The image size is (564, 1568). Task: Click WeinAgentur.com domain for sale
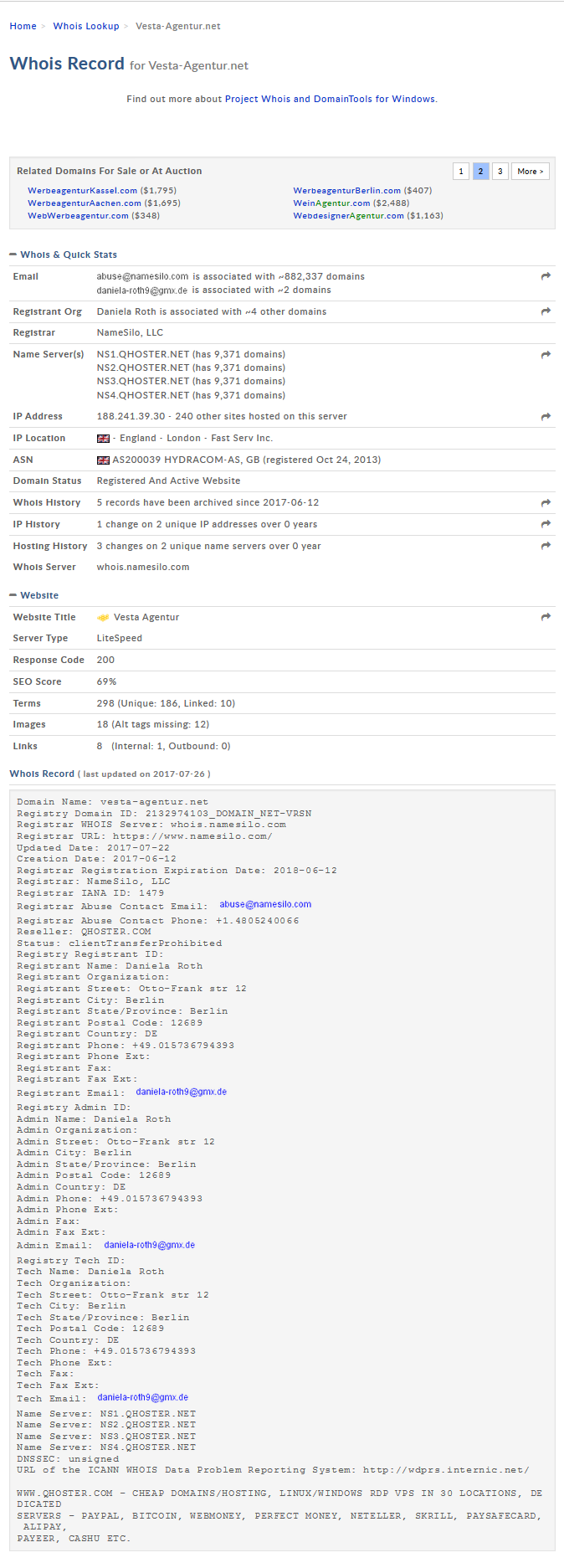tap(331, 203)
